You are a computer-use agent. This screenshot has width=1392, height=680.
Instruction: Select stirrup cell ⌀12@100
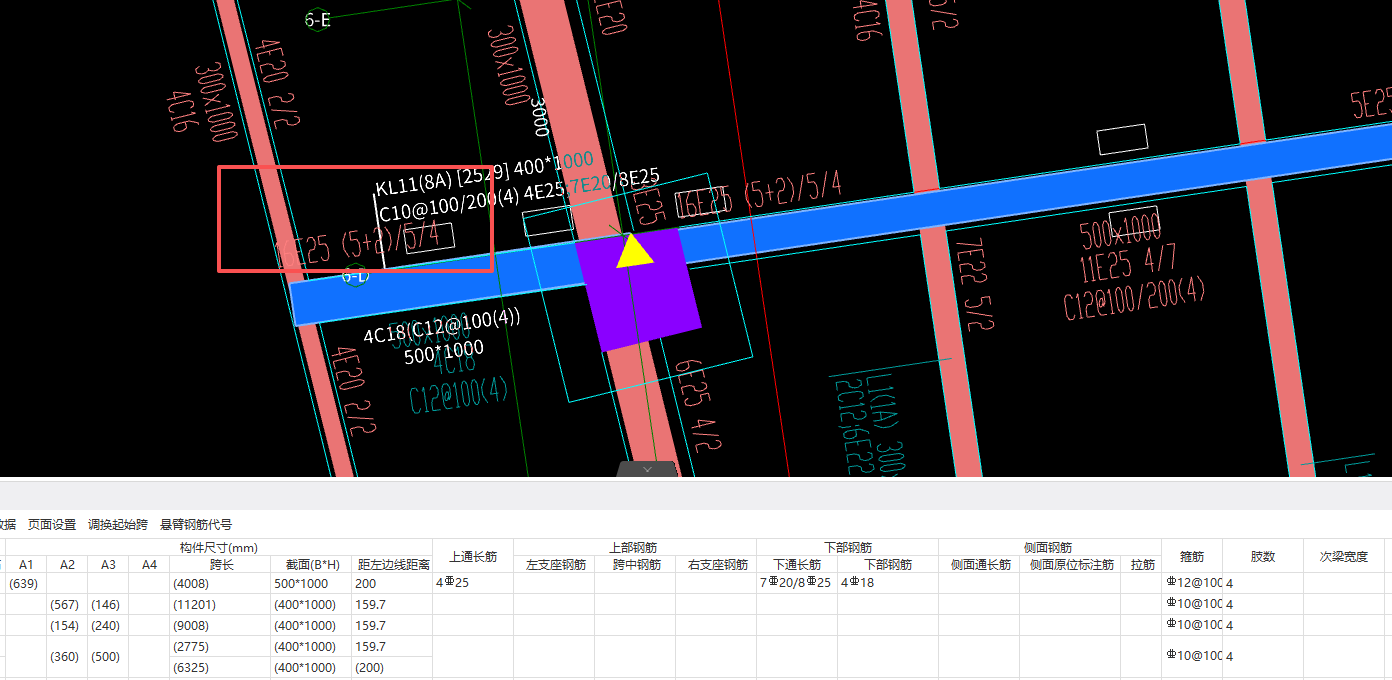coord(1191,583)
